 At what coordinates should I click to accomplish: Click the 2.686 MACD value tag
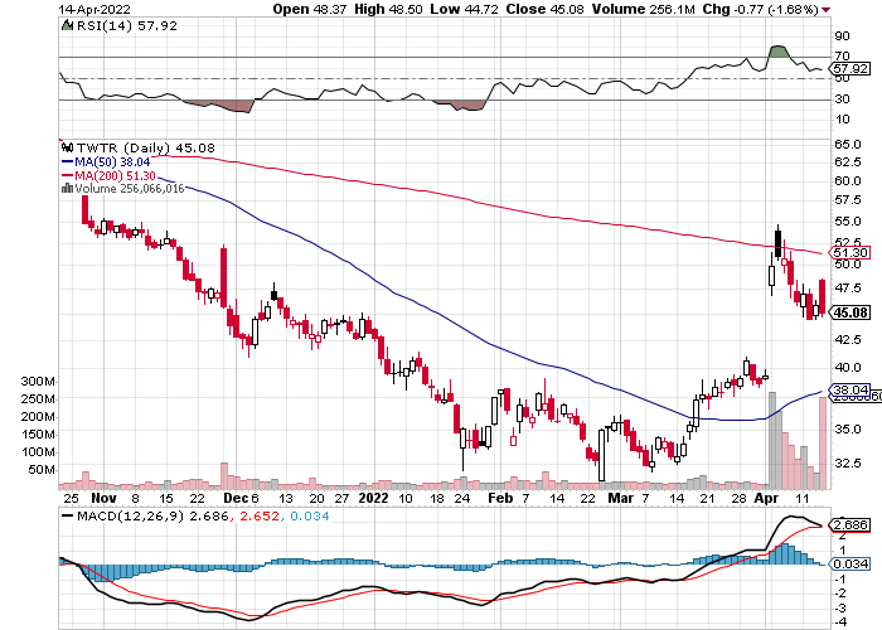(x=850, y=524)
